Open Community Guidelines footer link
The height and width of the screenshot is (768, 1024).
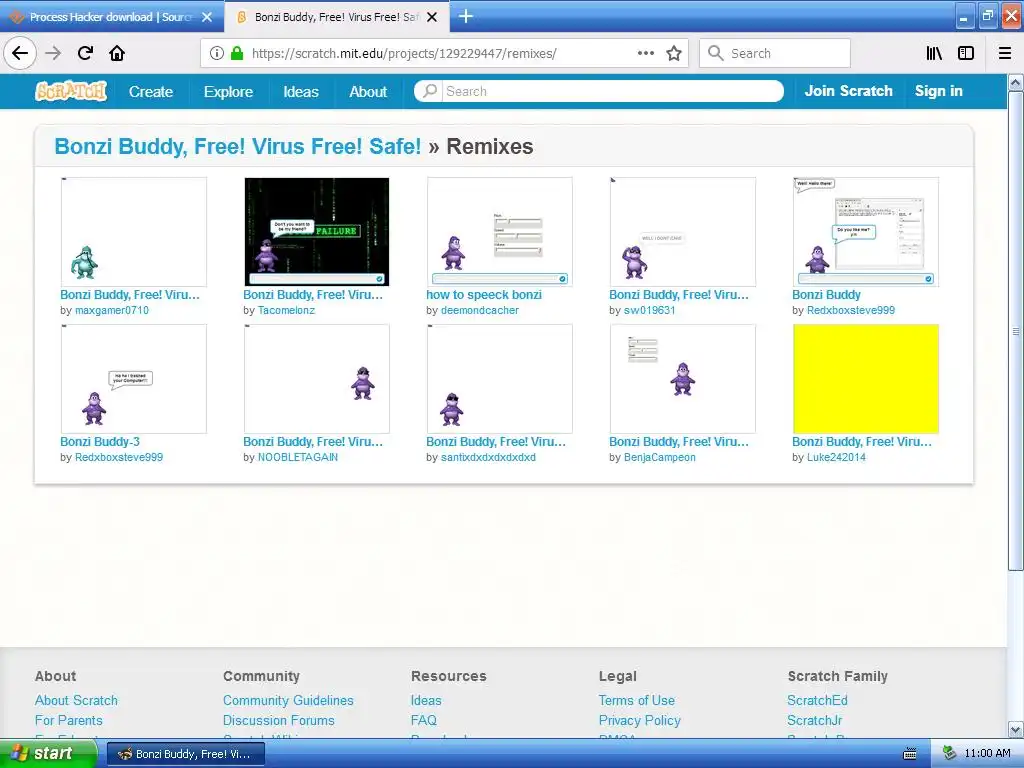pos(288,700)
